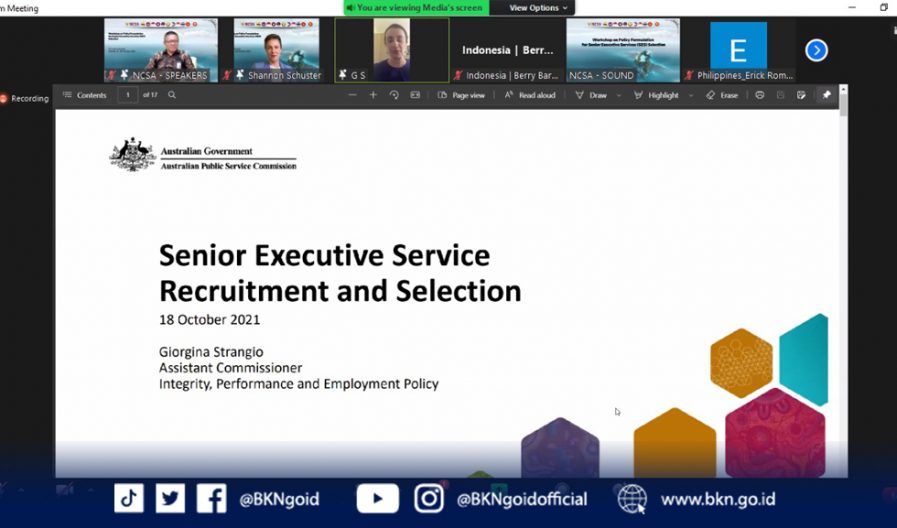This screenshot has height=528, width=897.
Task: Rotate the PDF page
Action: tap(394, 95)
